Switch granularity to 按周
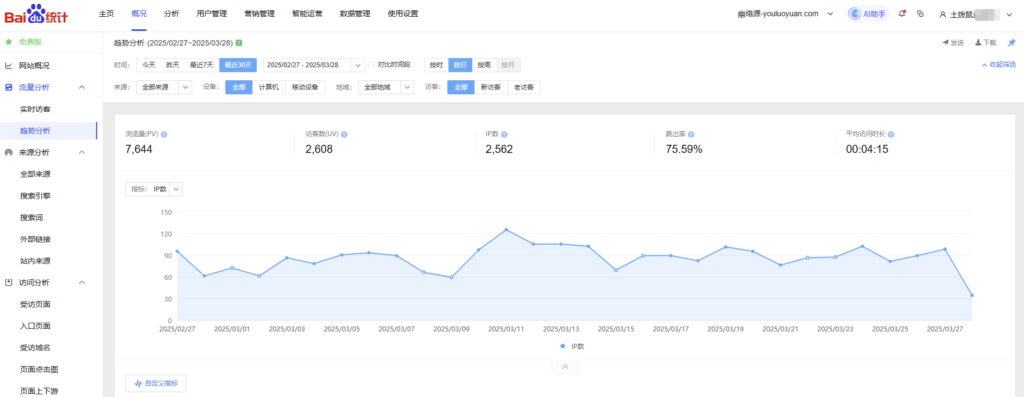 [x=484, y=65]
